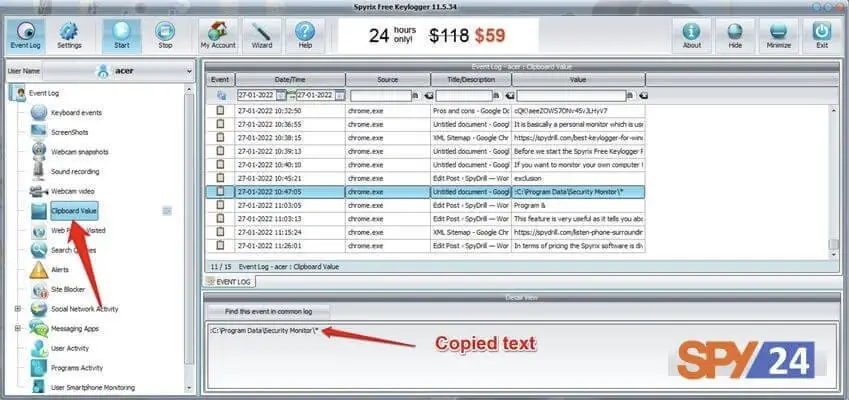Viewport: 849px width, 400px height.
Task: Exit the program via Exit icon
Action: coord(822,36)
